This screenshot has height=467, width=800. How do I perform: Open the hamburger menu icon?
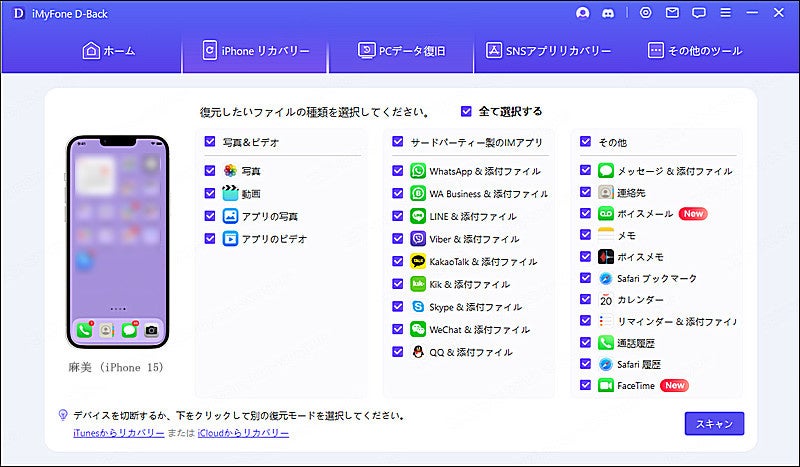[726, 13]
